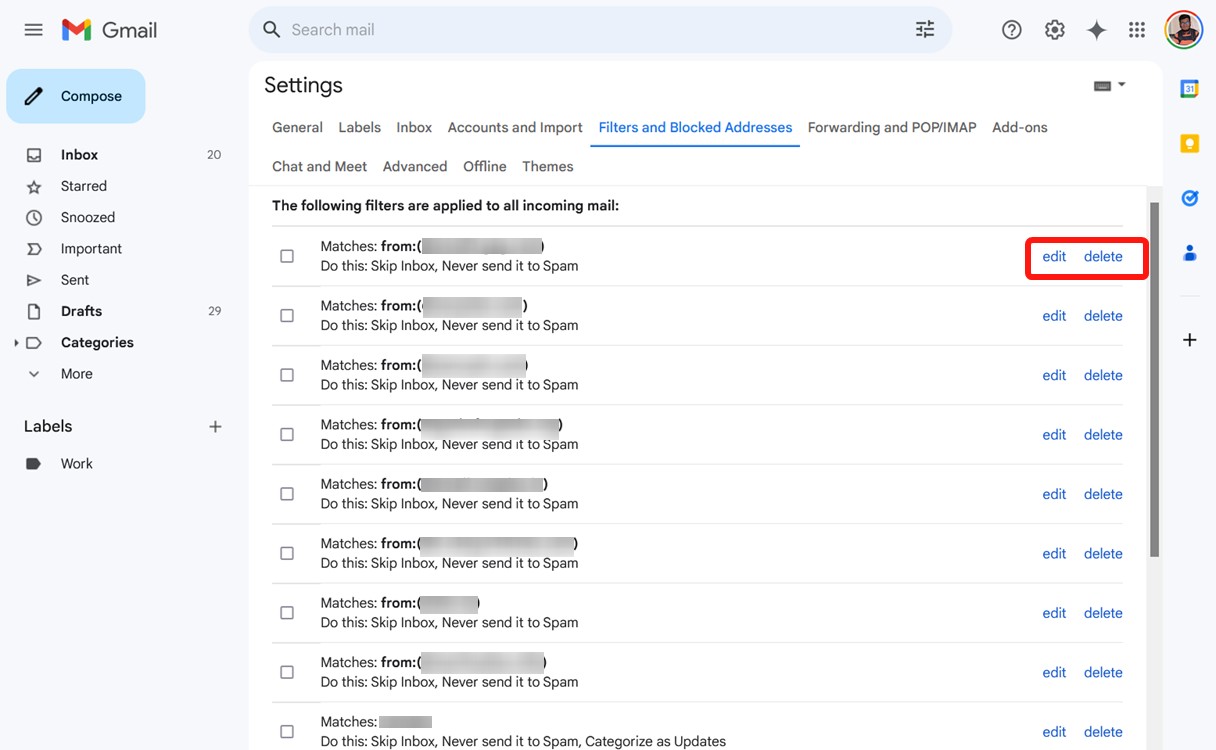This screenshot has width=1216, height=750.
Task: Open Gmail Help via the question mark icon
Action: (x=1011, y=29)
